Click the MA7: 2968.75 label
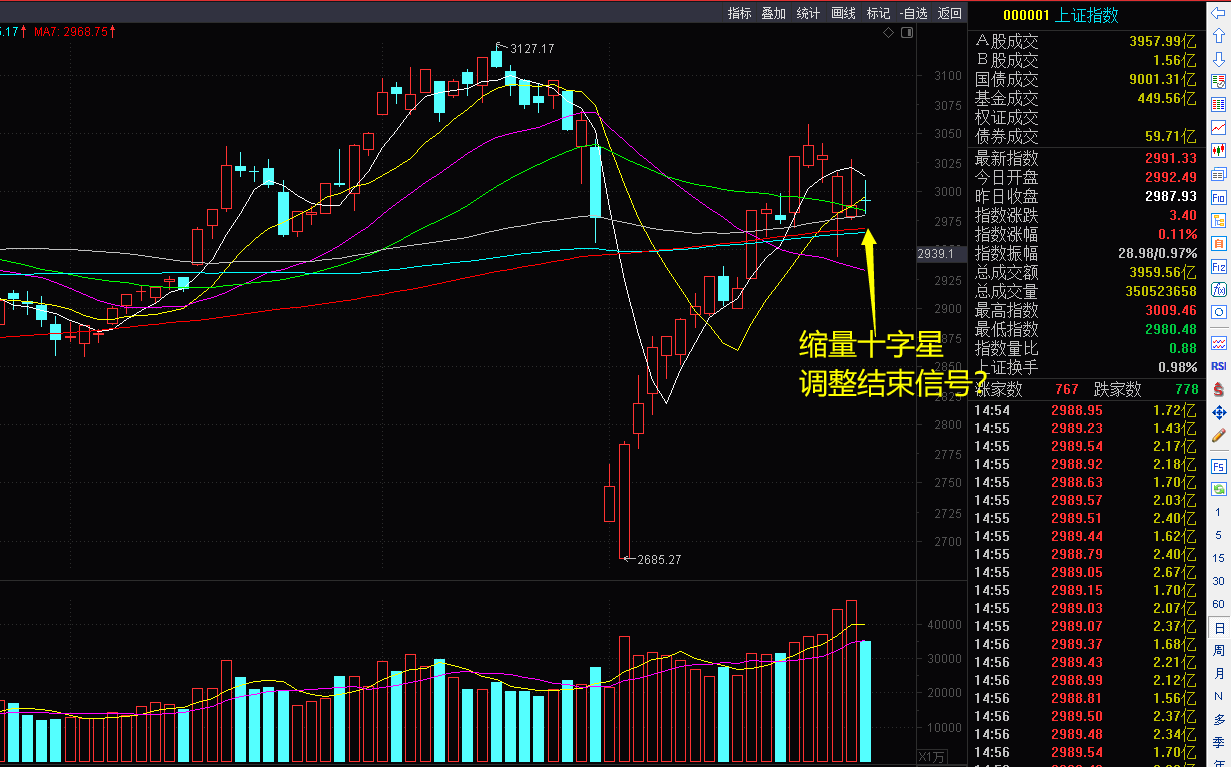 coord(75,32)
